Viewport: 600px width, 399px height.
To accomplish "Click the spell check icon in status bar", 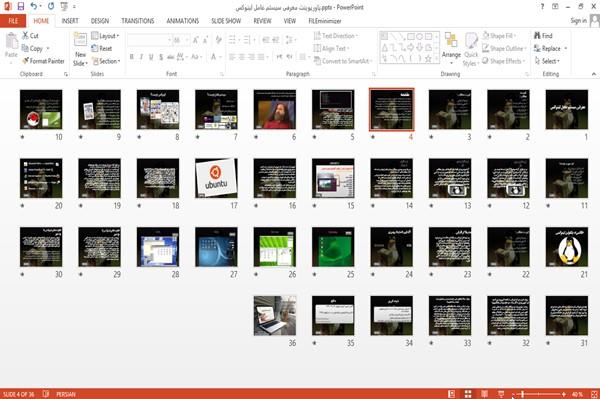I will (46, 394).
